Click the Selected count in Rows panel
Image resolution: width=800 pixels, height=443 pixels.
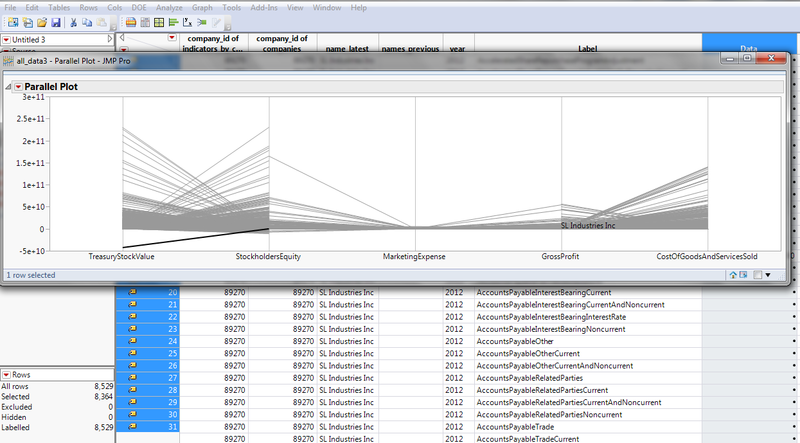104,397
